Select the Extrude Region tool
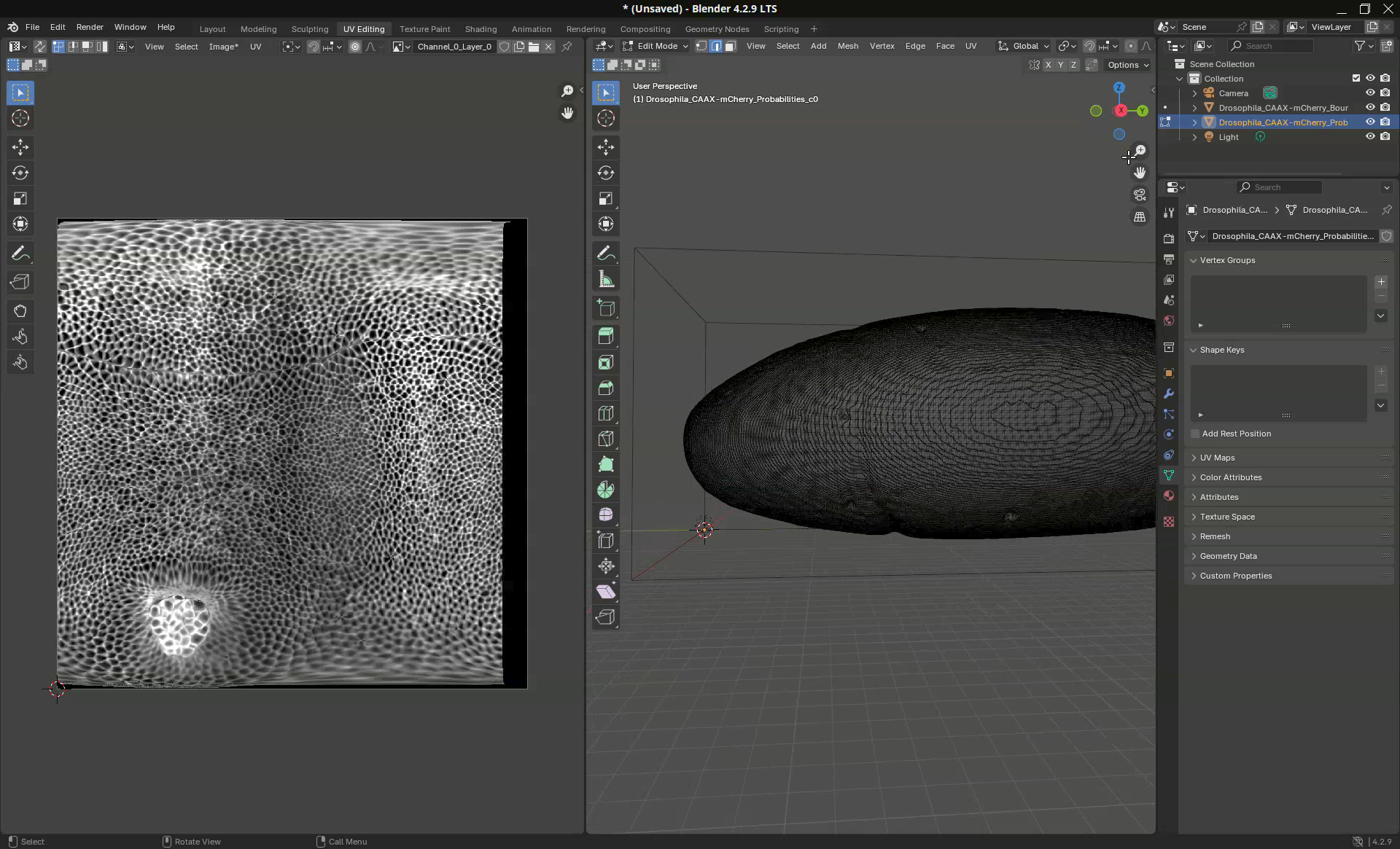This screenshot has height=849, width=1400. click(x=606, y=336)
